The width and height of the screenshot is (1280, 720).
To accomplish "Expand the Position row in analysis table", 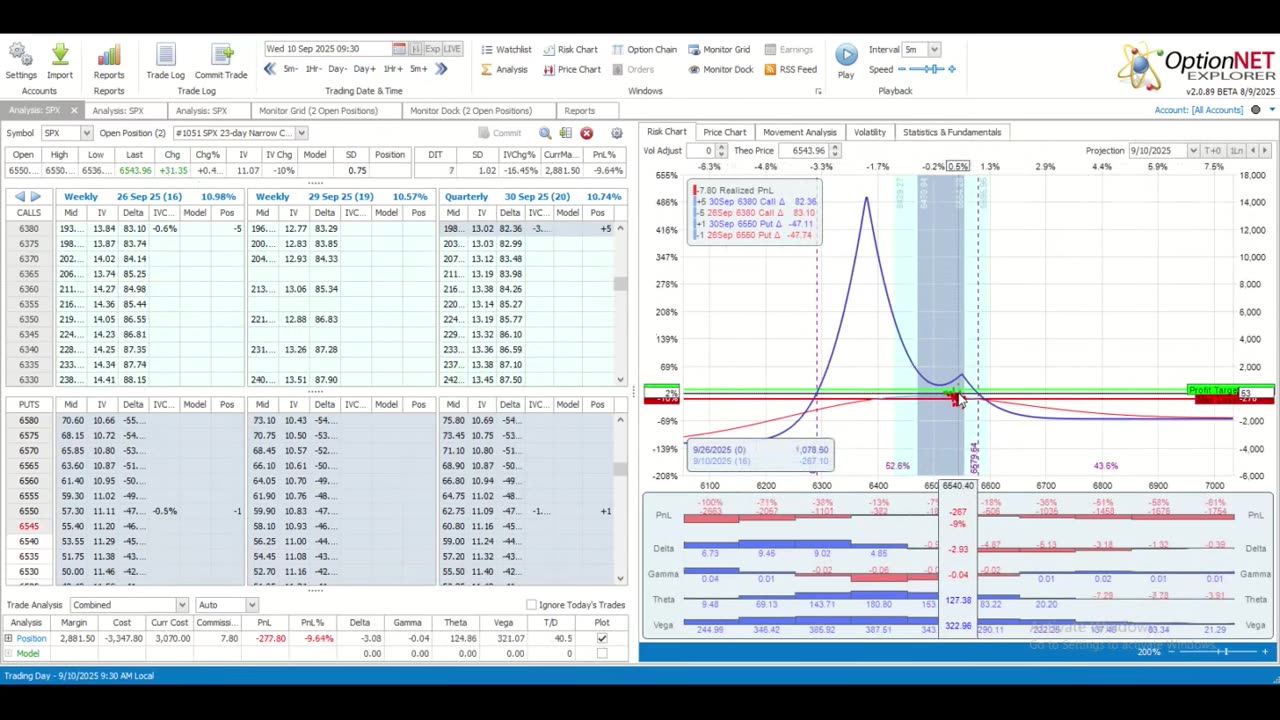I will [x=8, y=638].
